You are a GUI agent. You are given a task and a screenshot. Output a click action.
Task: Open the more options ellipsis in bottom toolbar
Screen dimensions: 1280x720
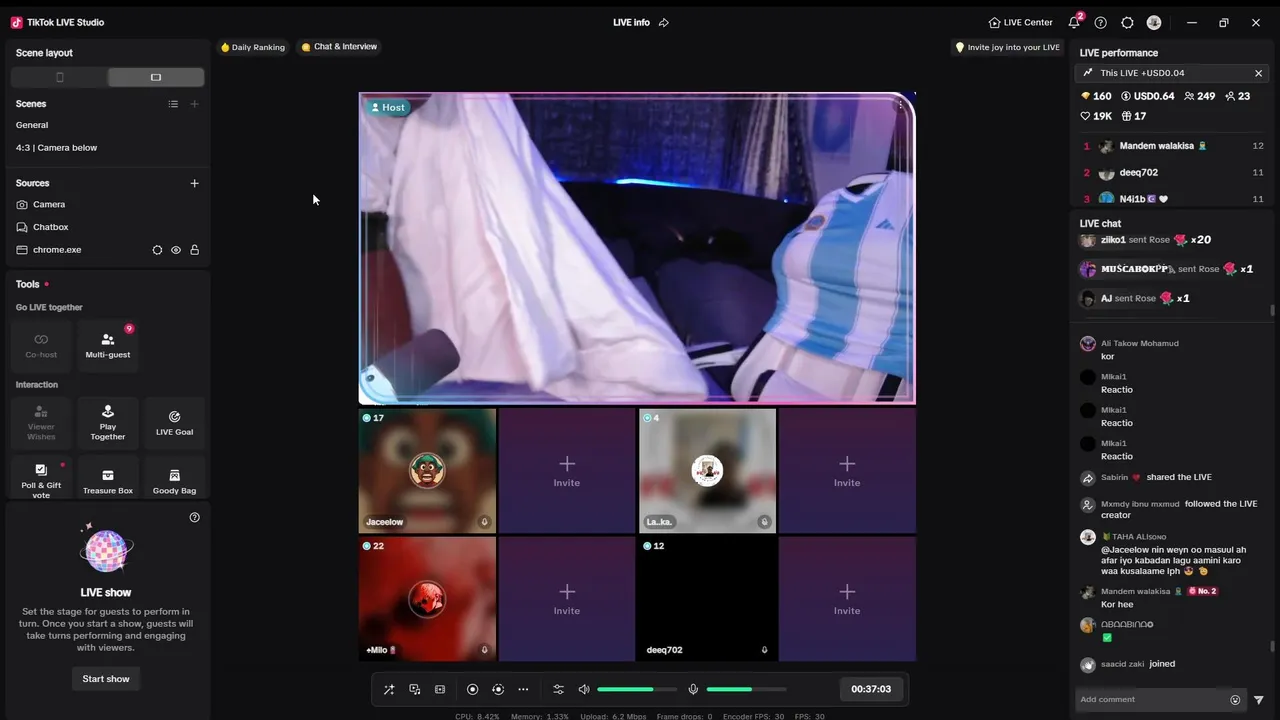(x=523, y=689)
